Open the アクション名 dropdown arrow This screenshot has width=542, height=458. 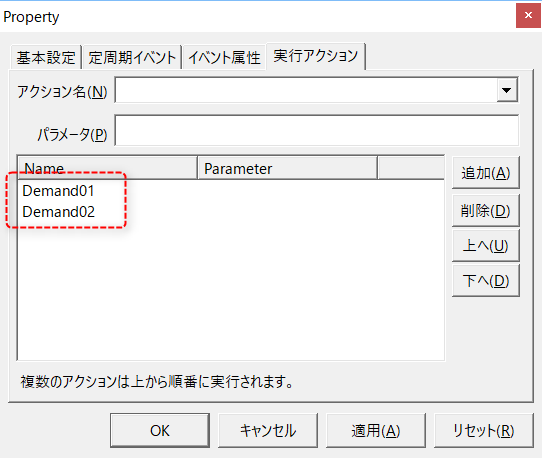point(507,90)
